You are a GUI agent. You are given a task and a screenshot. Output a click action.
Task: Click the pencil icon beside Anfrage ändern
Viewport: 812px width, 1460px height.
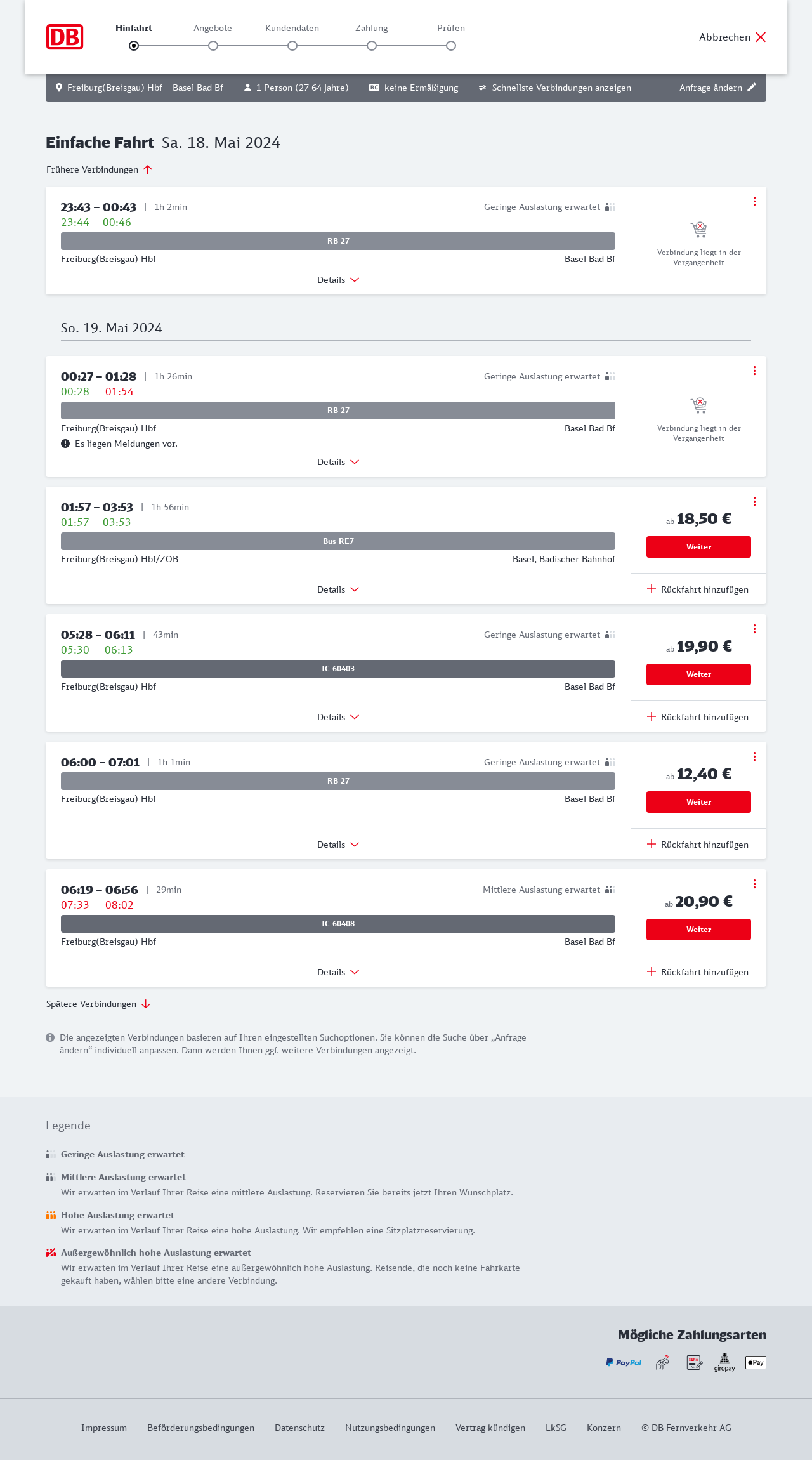752,88
